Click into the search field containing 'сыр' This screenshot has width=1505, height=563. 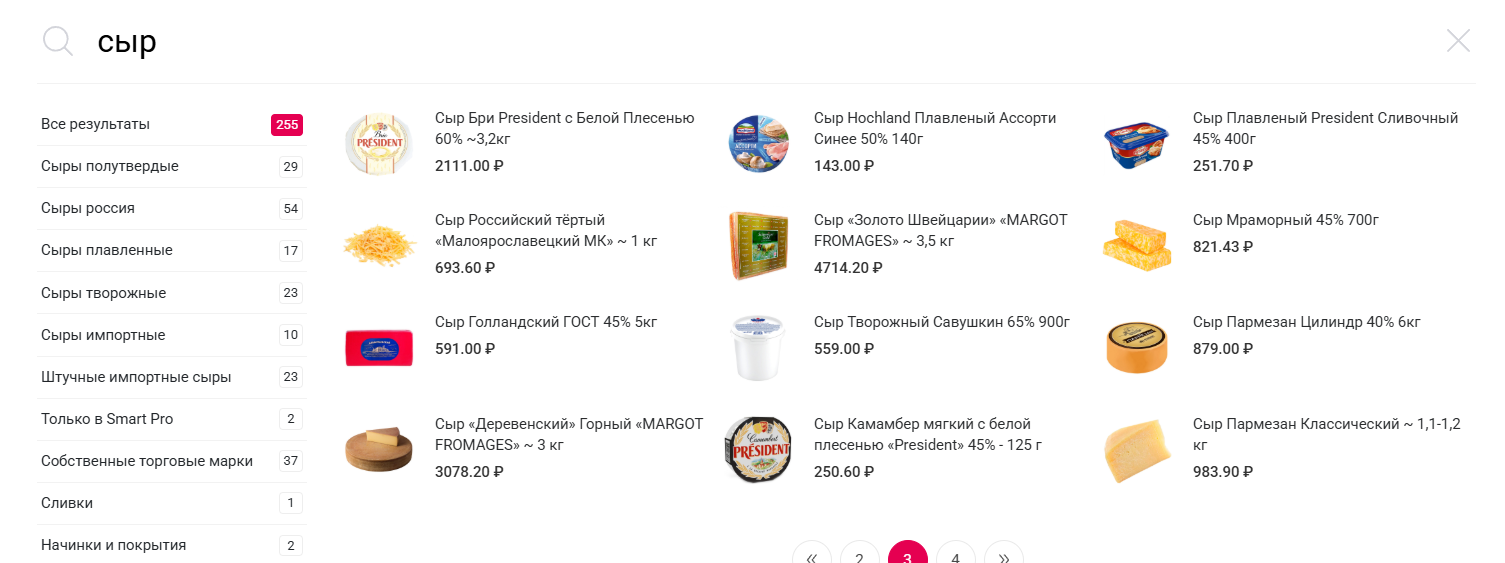point(760,42)
